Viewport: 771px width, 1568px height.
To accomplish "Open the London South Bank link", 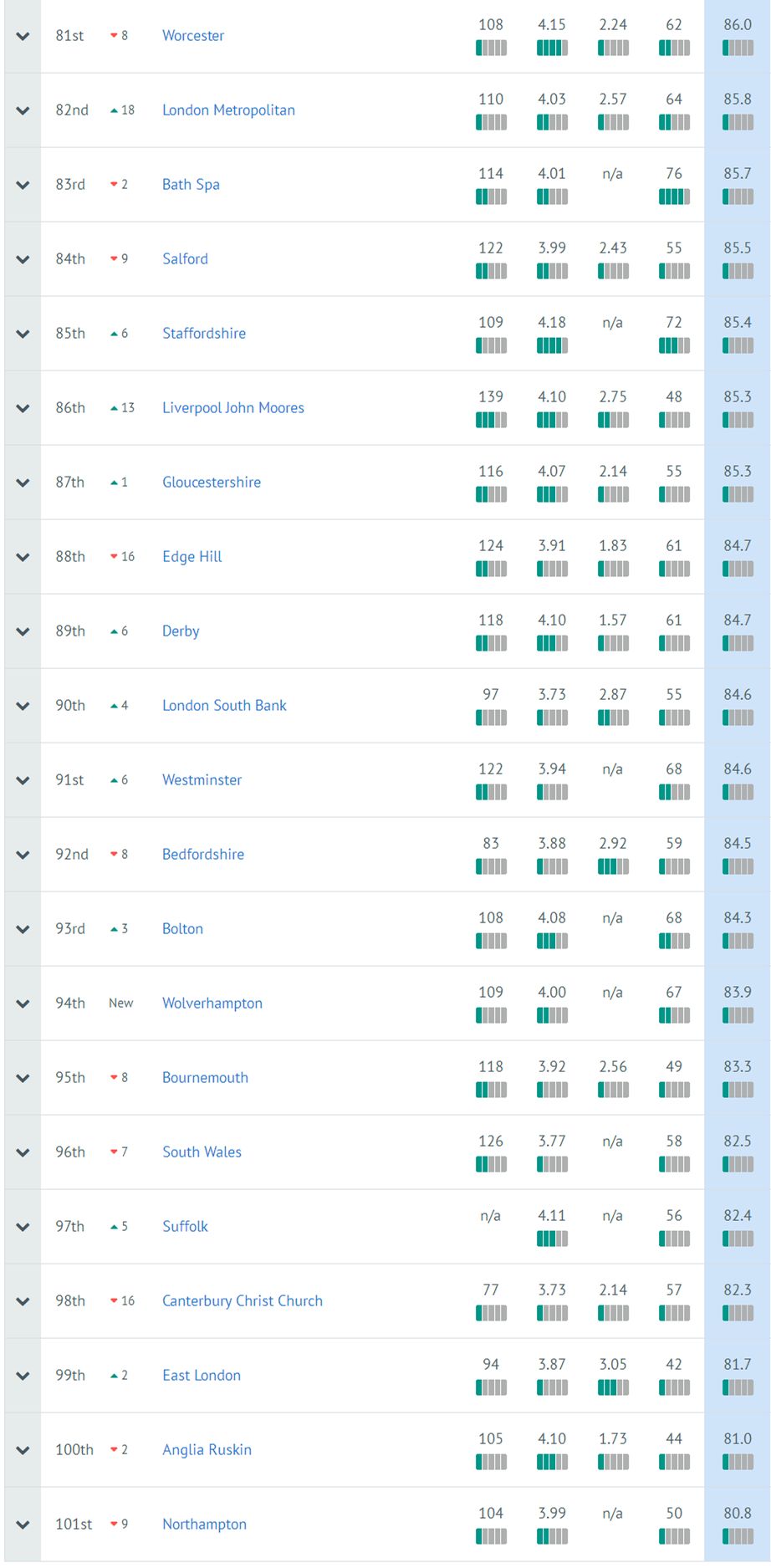I will [224, 706].
